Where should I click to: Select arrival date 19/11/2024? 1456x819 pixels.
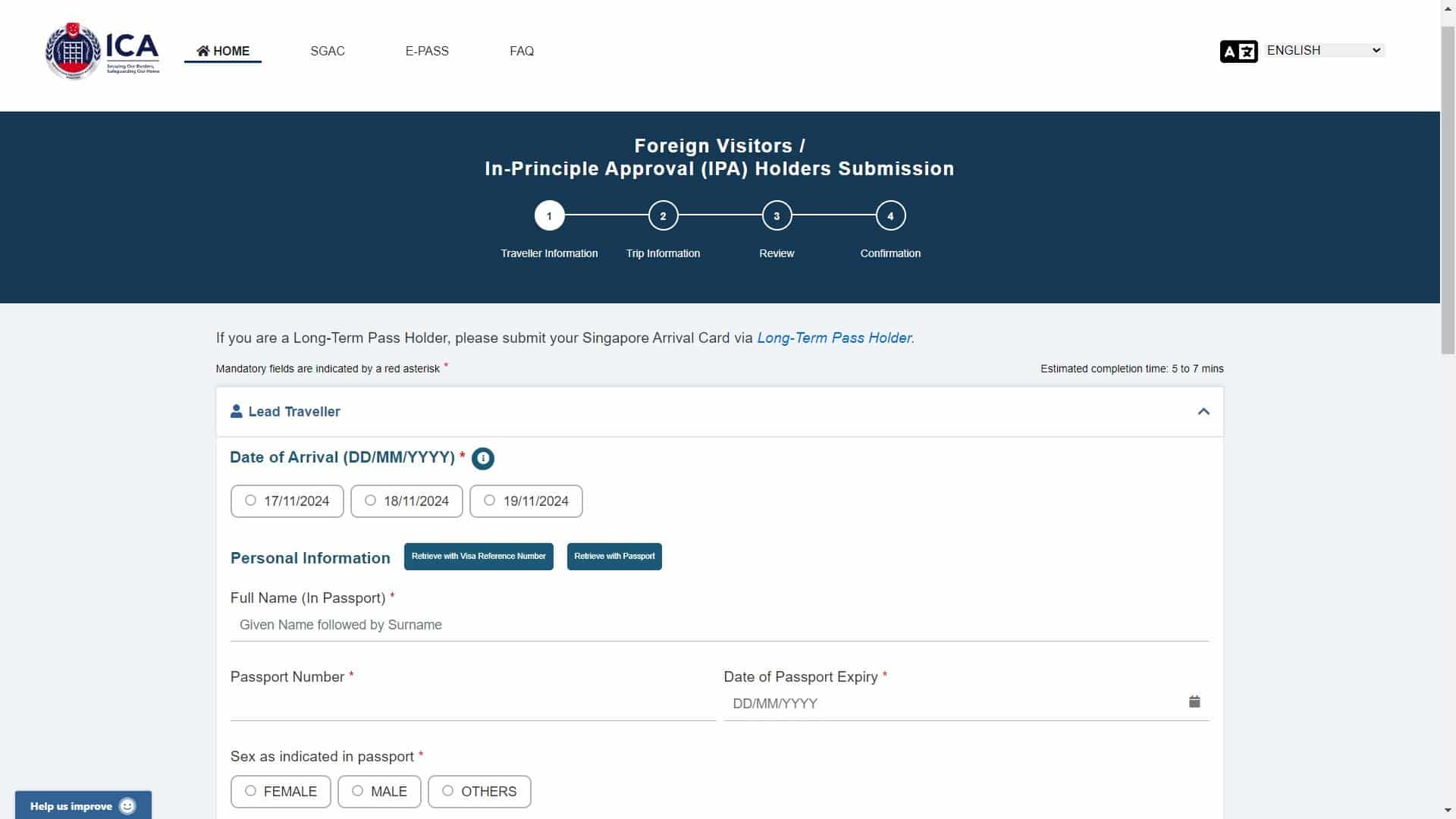[x=526, y=501]
